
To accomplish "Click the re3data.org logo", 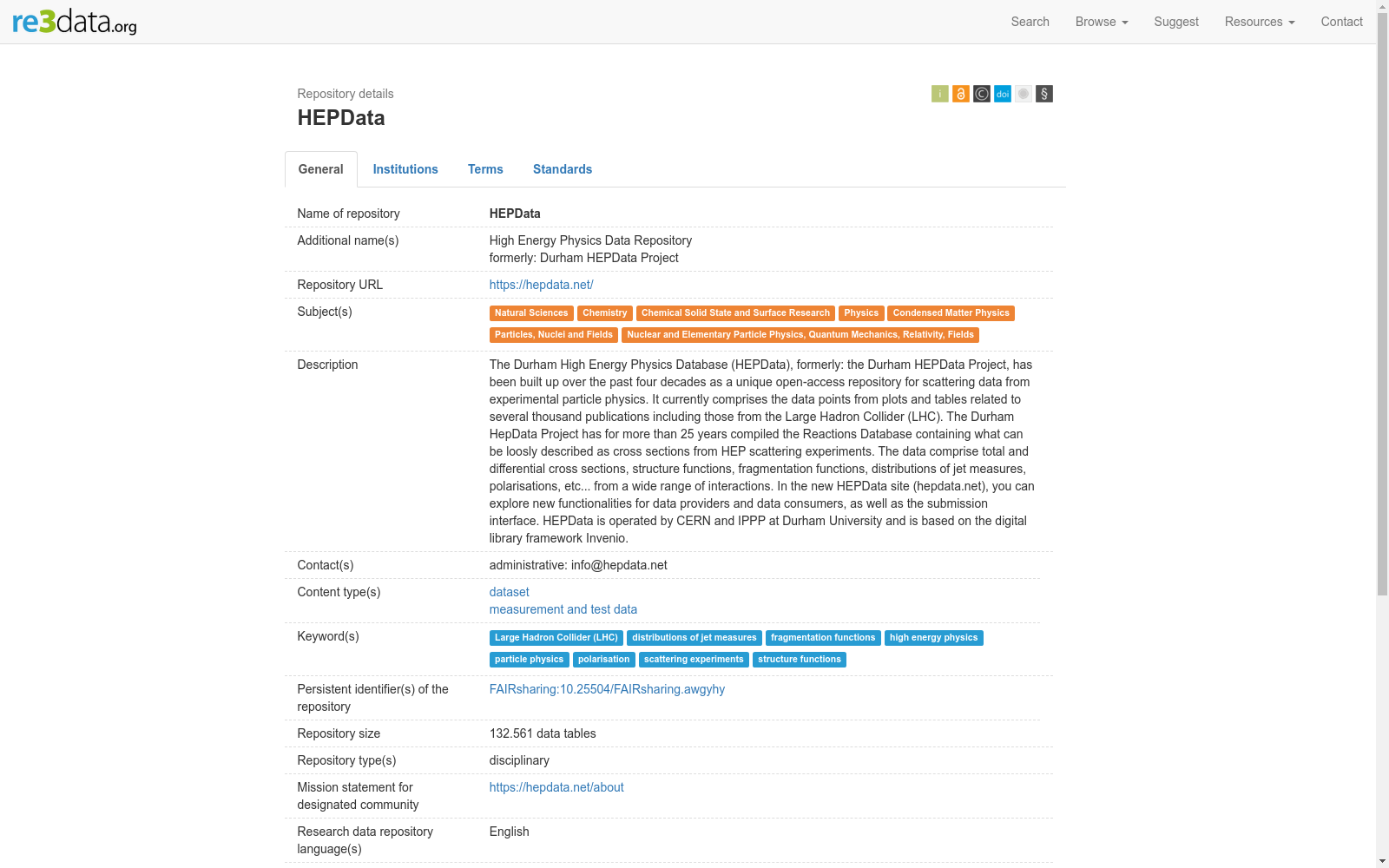I will (x=75, y=21).
